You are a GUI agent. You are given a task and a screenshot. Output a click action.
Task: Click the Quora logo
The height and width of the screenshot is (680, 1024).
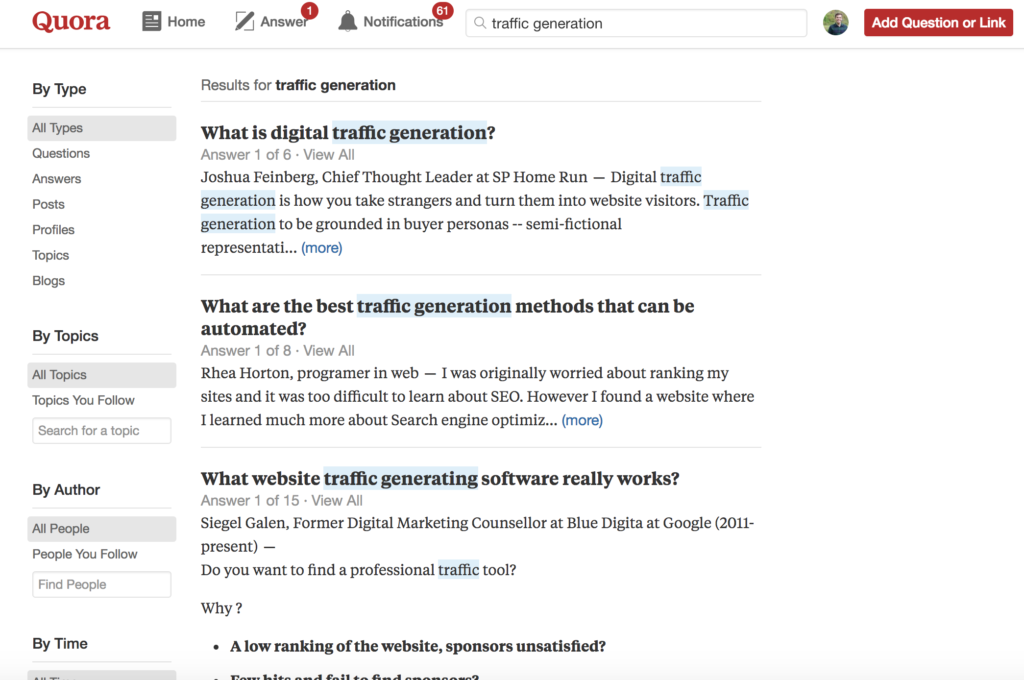(x=71, y=22)
